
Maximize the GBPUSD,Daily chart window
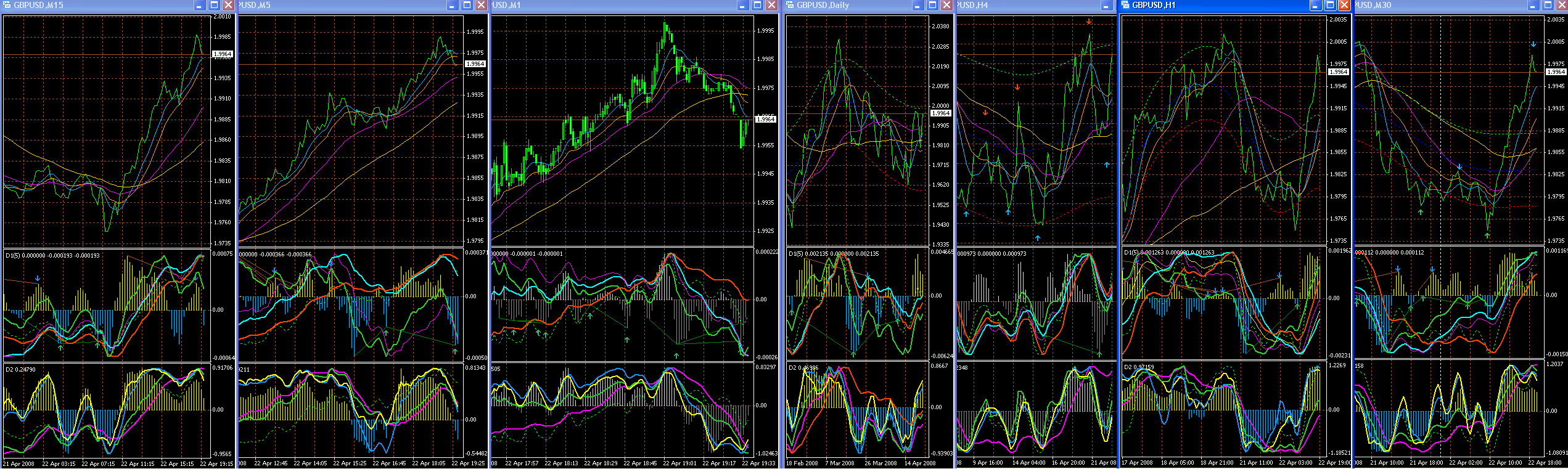[x=932, y=5]
